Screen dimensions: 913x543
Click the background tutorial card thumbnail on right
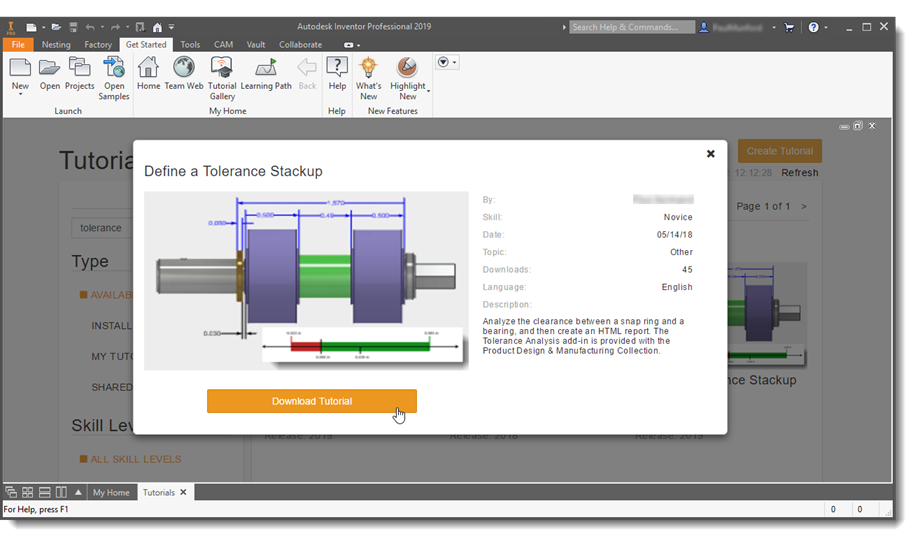click(767, 314)
